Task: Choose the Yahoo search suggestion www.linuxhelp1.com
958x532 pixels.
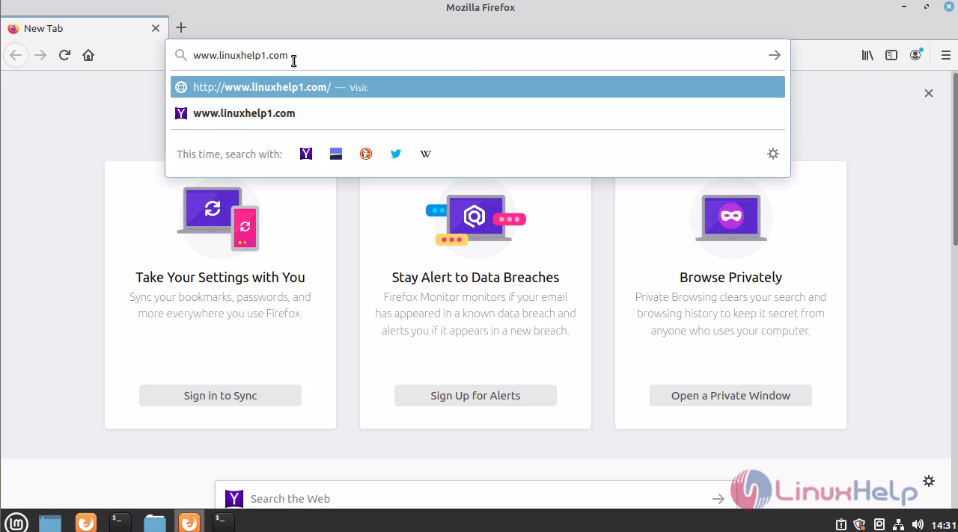Action: (478, 113)
